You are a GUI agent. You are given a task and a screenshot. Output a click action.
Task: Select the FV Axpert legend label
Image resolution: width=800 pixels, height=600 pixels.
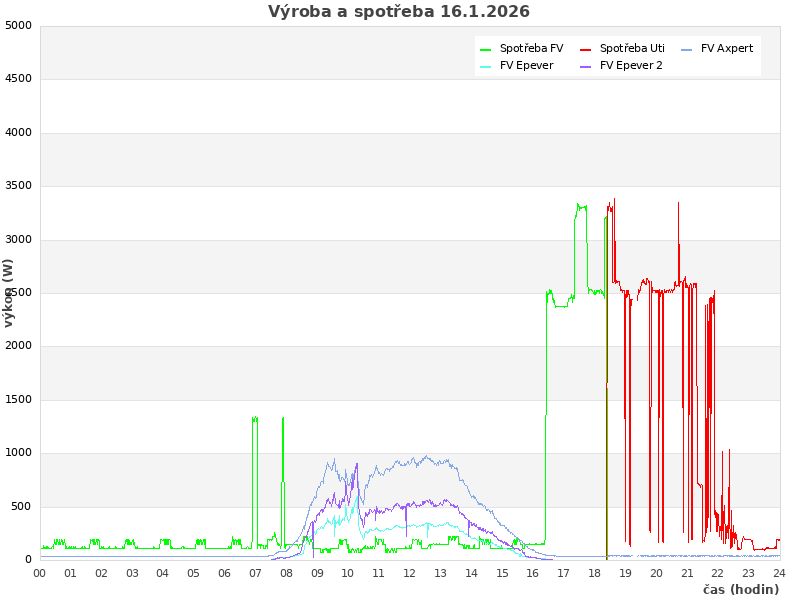727,49
